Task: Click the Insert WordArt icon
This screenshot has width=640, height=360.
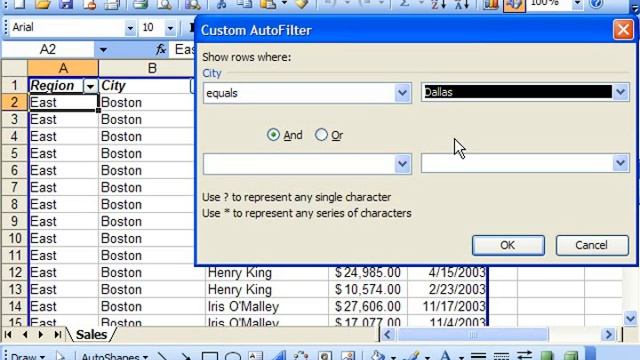Action: click(x=279, y=356)
